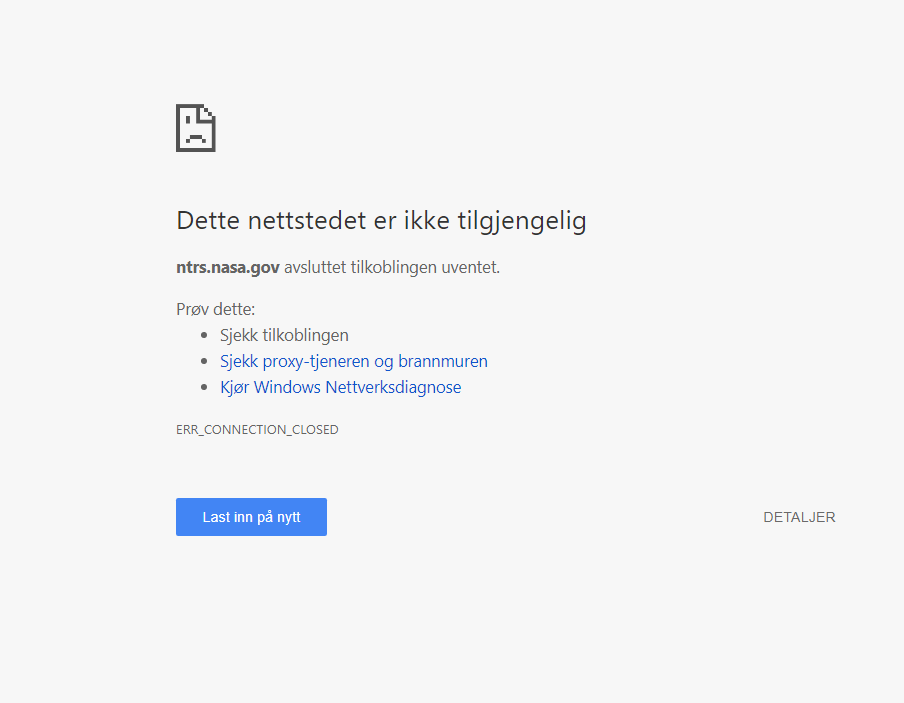This screenshot has height=703, width=904.
Task: Click bullet beside the proxy-tjeneren link
Action: pyautogui.click(x=204, y=362)
